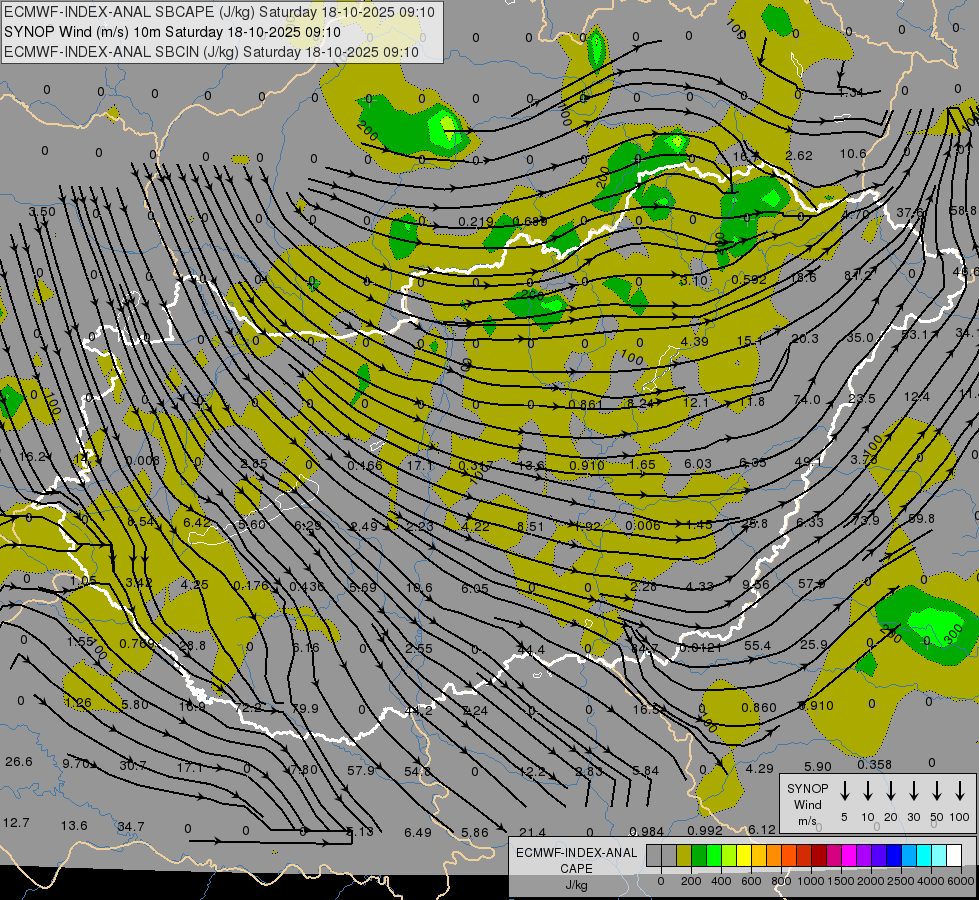Viewport: 979px width, 900px height.
Task: Click the 'SYNOP Wind m/s' legend label
Action: click(807, 804)
